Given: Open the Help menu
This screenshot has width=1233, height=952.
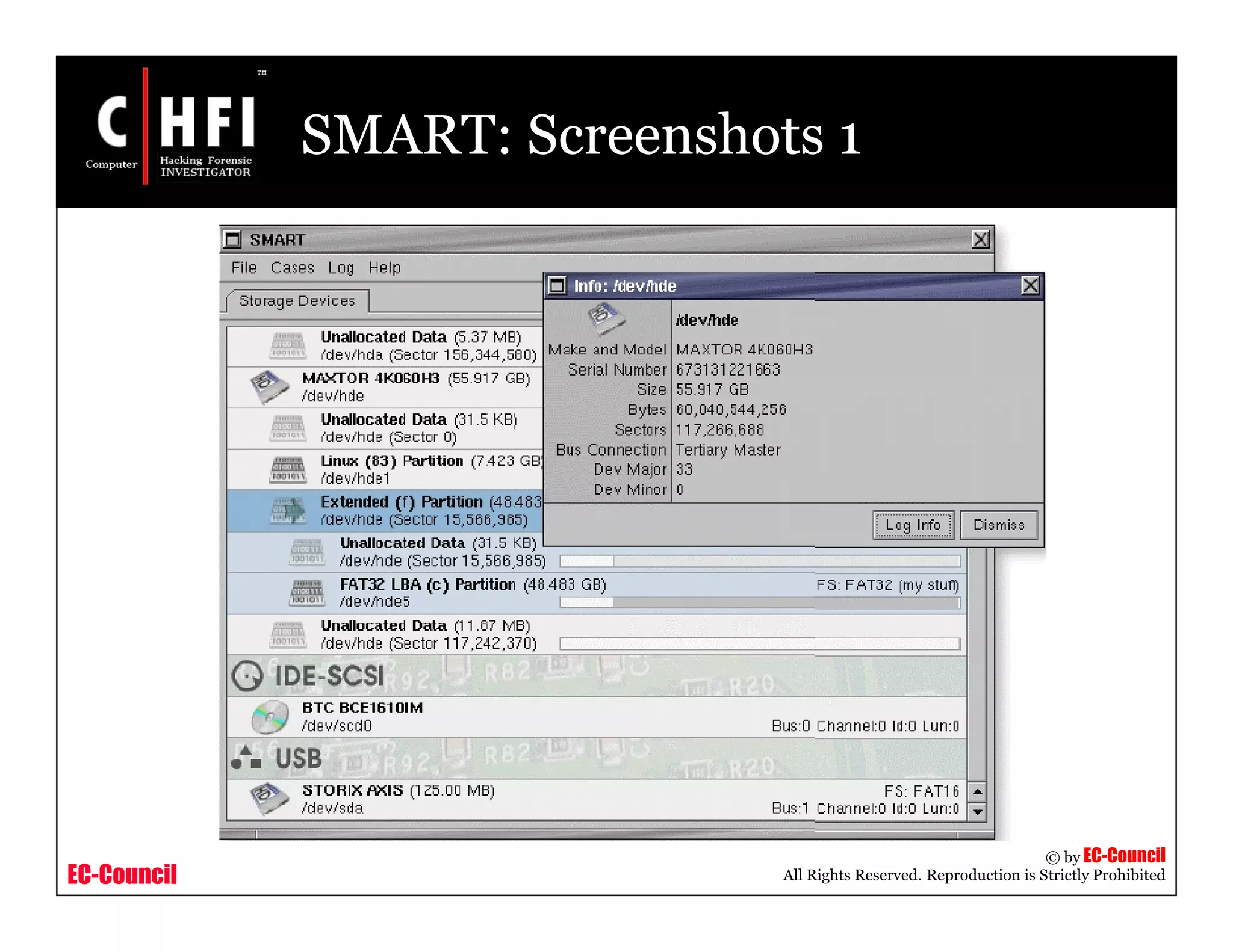Looking at the screenshot, I should [384, 268].
